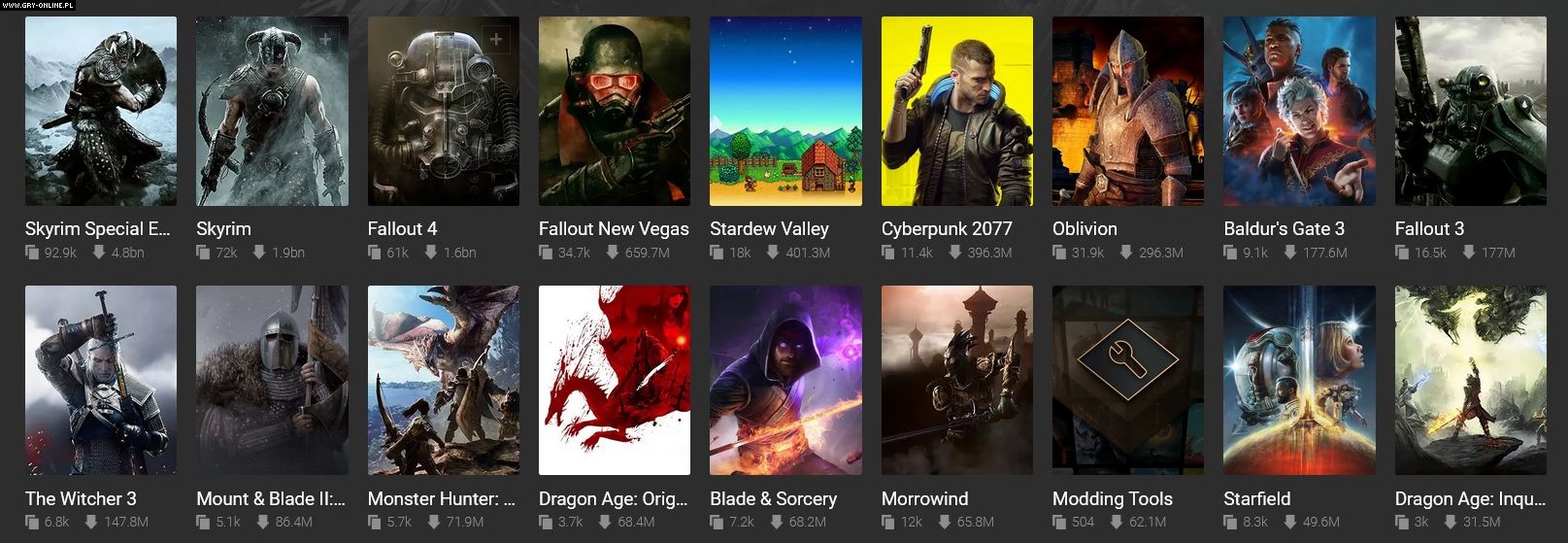Open Dragon Age: Origins cover art
The image size is (1568, 543).
(615, 380)
